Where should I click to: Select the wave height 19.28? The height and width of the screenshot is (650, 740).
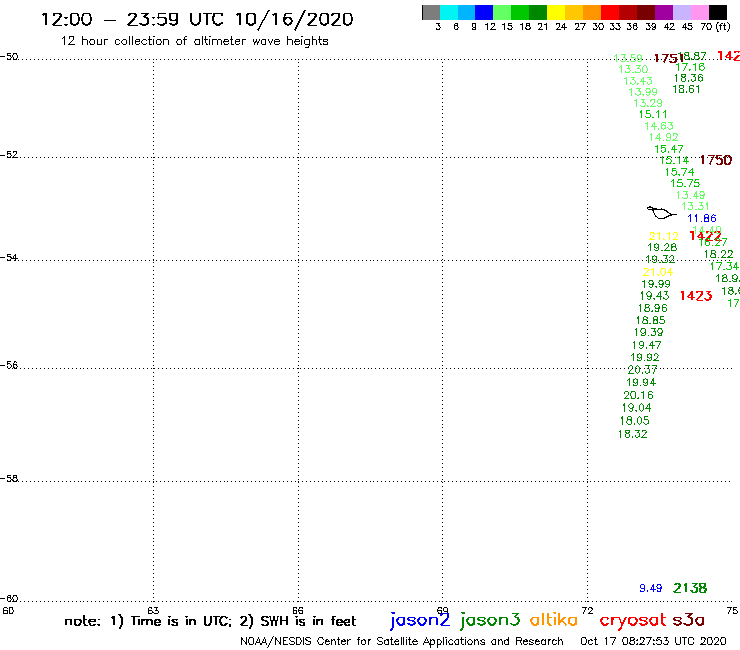click(662, 247)
